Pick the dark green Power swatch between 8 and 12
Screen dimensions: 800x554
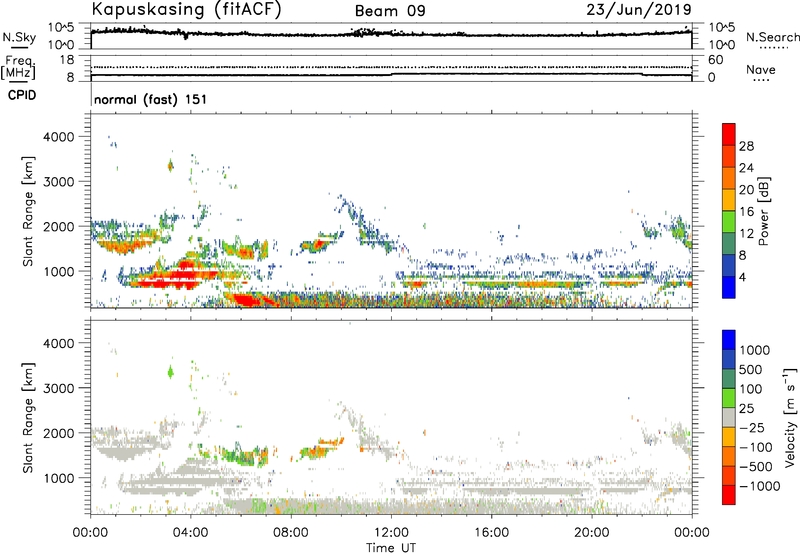pos(729,243)
